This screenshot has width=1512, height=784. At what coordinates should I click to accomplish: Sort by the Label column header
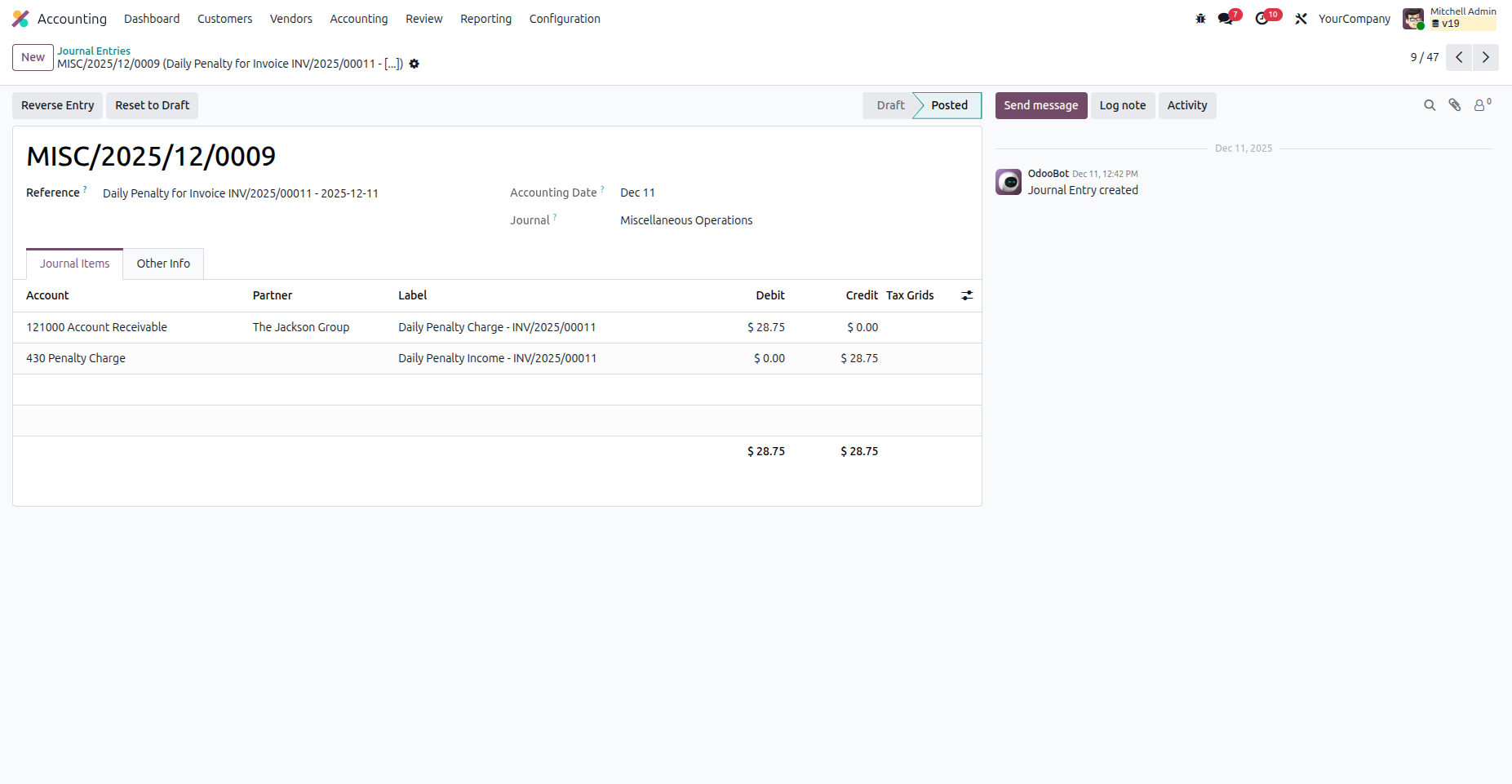point(413,295)
